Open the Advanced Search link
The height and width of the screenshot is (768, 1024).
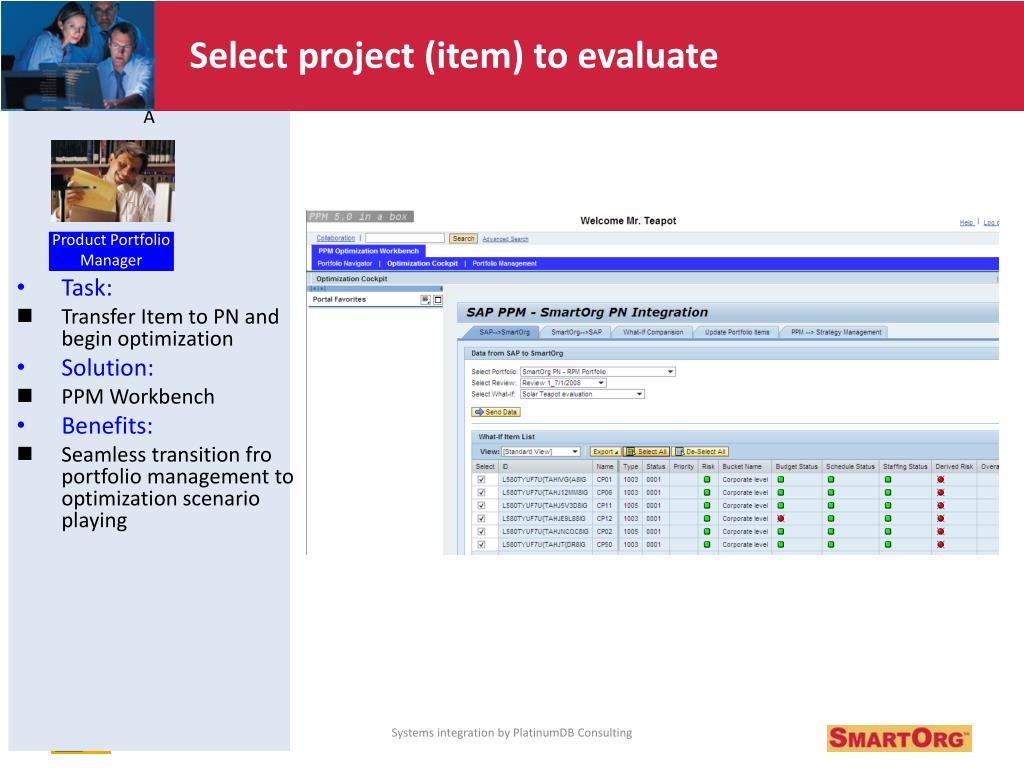[x=505, y=239]
